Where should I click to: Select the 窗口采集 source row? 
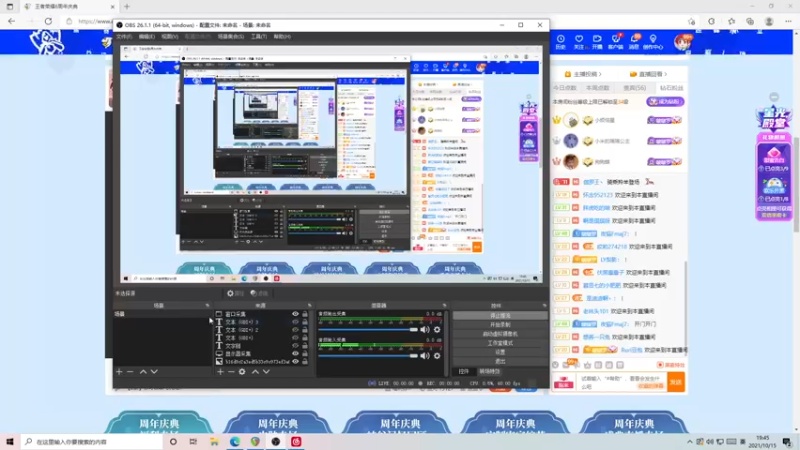pos(261,314)
